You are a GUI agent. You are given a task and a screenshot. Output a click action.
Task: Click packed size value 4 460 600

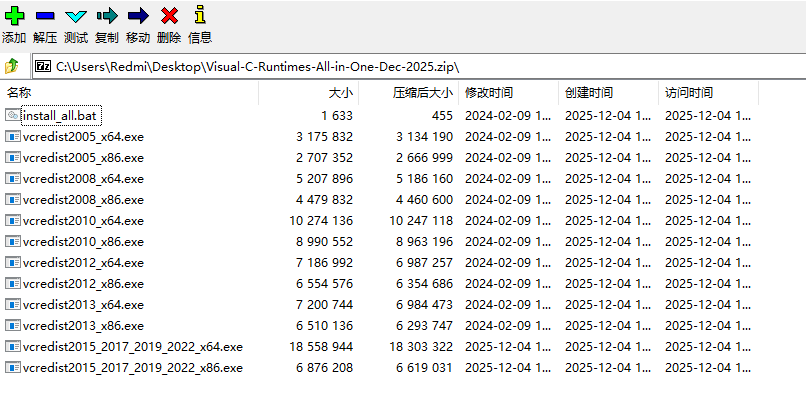tap(425, 200)
